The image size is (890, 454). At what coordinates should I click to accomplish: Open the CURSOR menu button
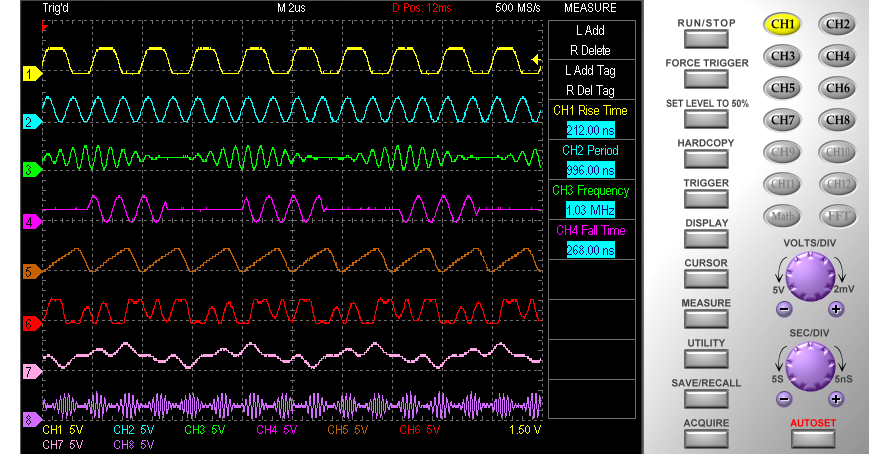[706, 279]
